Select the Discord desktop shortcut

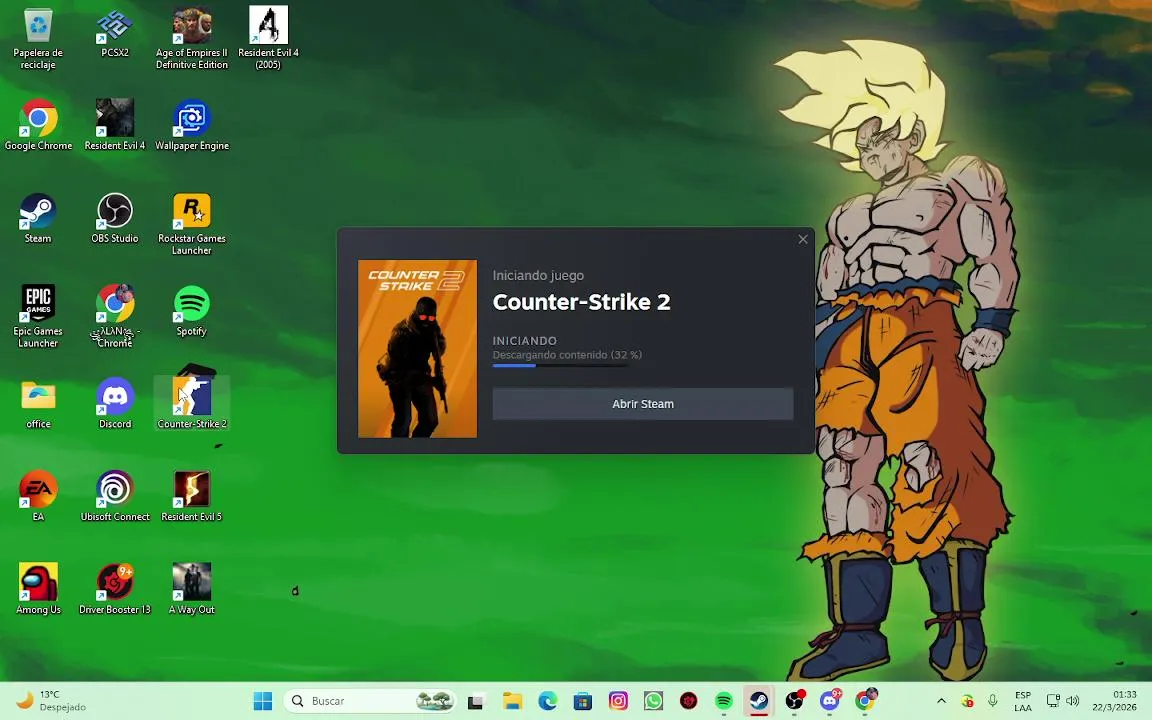tap(115, 403)
